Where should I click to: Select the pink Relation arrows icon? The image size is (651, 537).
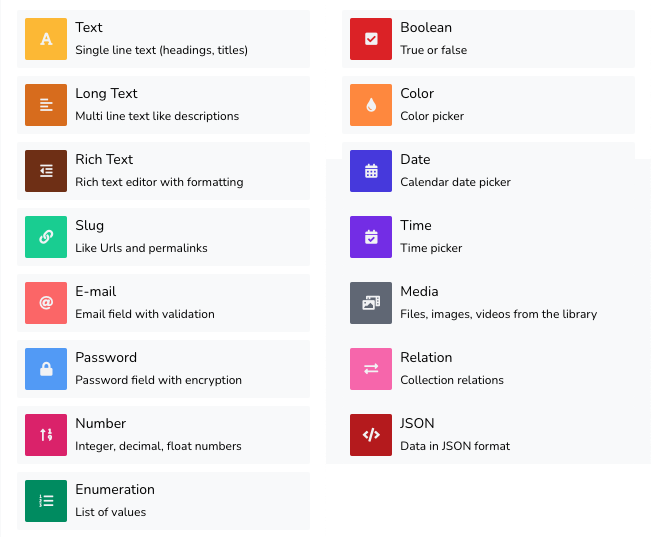click(371, 369)
